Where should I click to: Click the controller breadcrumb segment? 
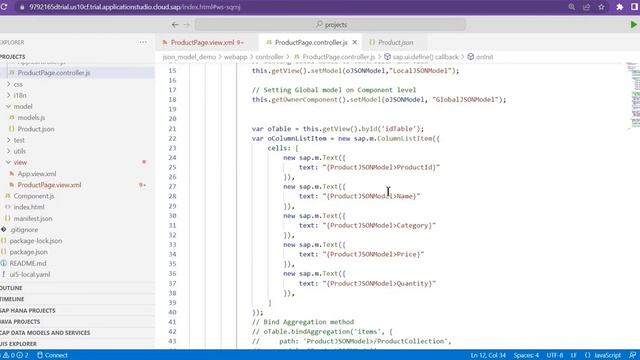pos(269,57)
